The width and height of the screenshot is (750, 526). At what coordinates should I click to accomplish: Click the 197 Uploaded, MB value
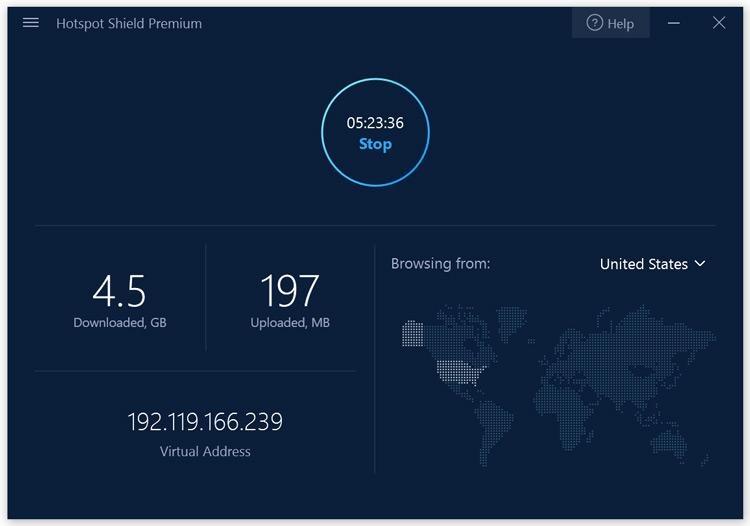289,291
